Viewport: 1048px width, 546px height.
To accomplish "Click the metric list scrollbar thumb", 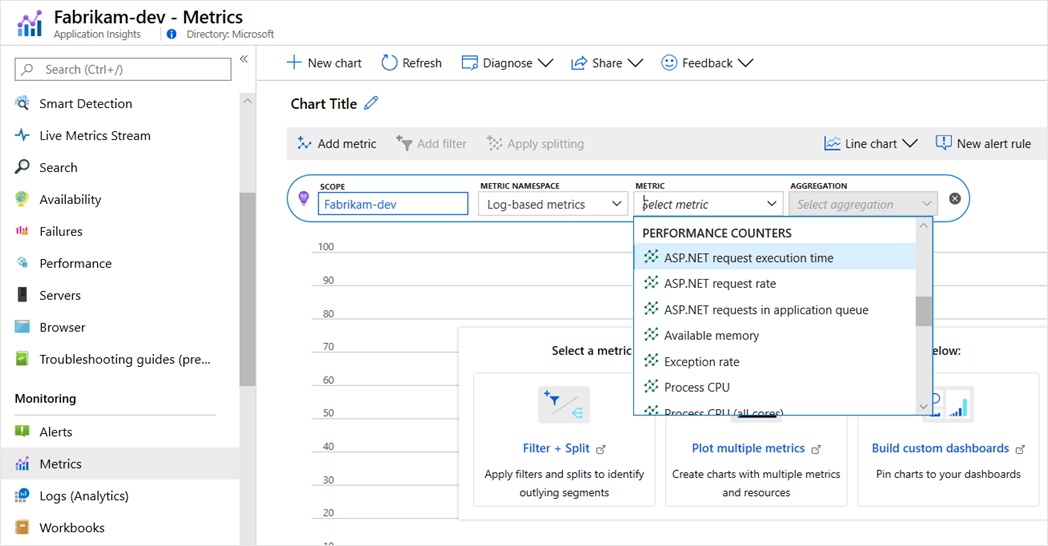I will click(923, 311).
